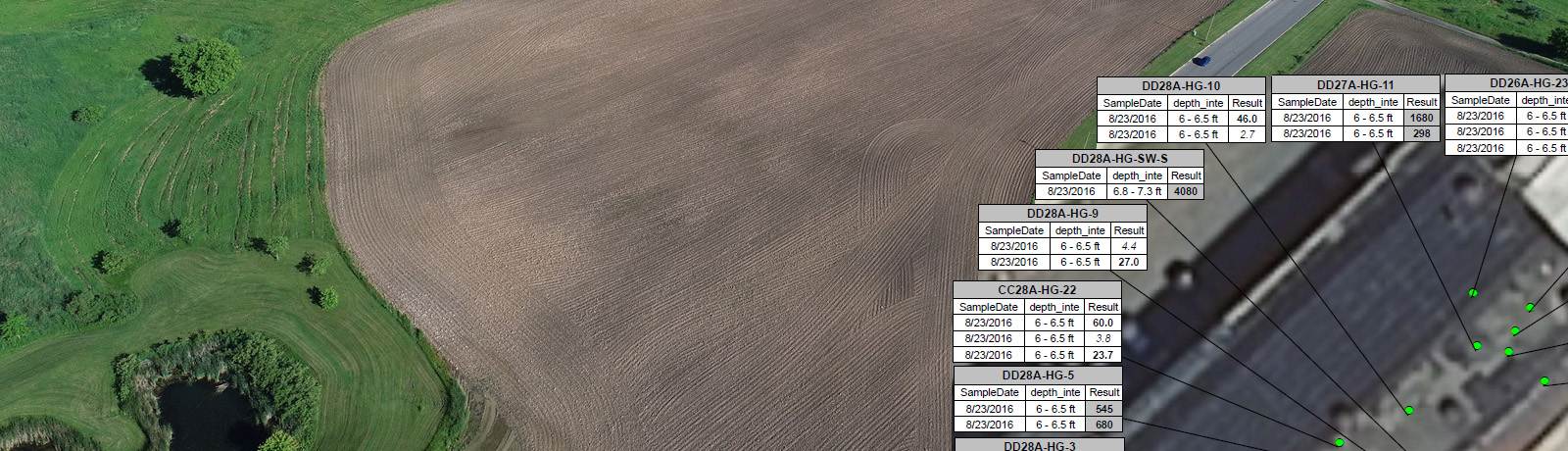Click the DD26A-HG-23 table title

click(x=1527, y=83)
